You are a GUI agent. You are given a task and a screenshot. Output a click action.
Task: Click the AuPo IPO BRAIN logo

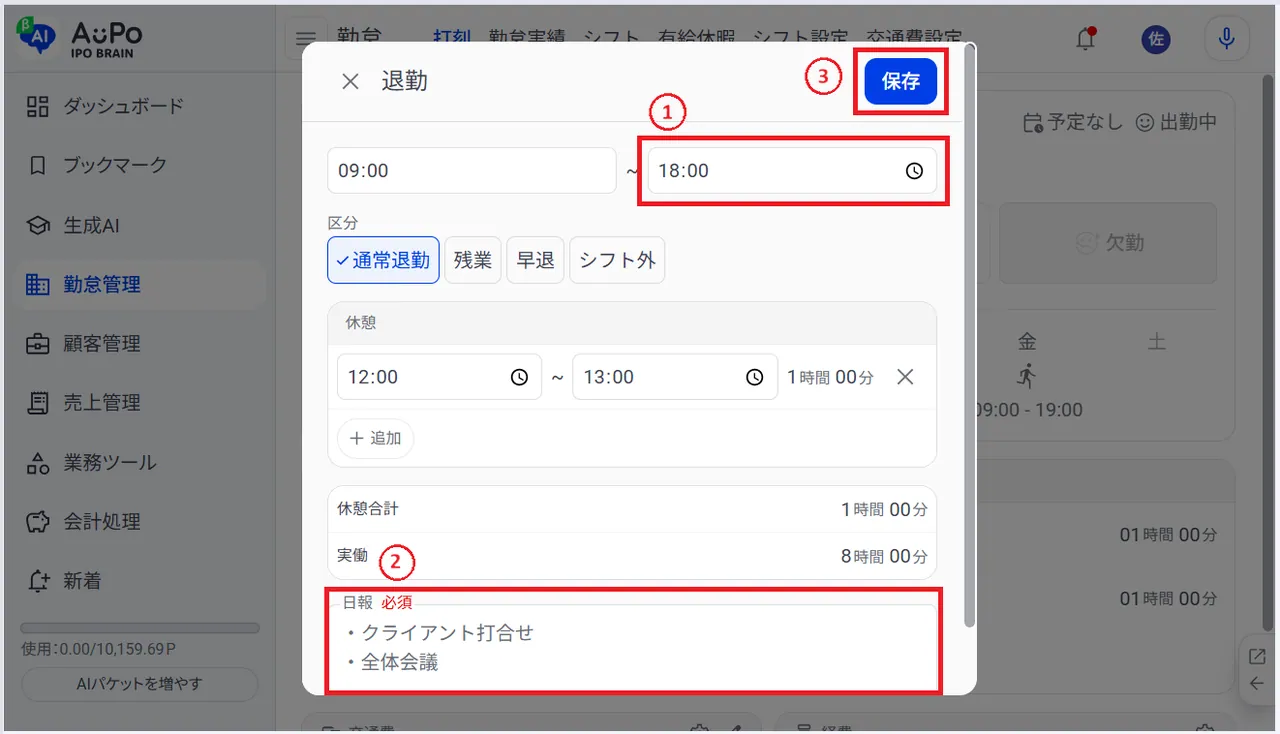pos(80,38)
